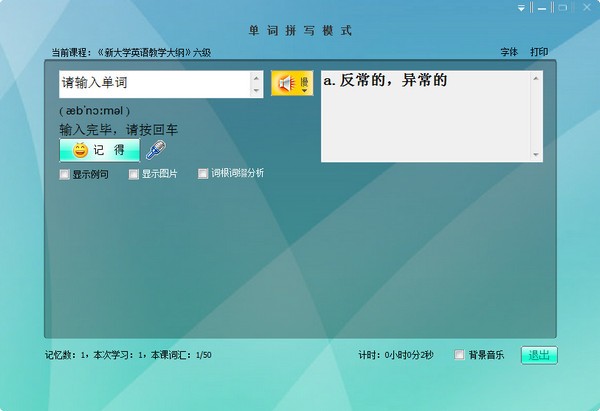The width and height of the screenshot is (600, 411).
Task: Click the 当前课程 course name label
Action: (131, 52)
